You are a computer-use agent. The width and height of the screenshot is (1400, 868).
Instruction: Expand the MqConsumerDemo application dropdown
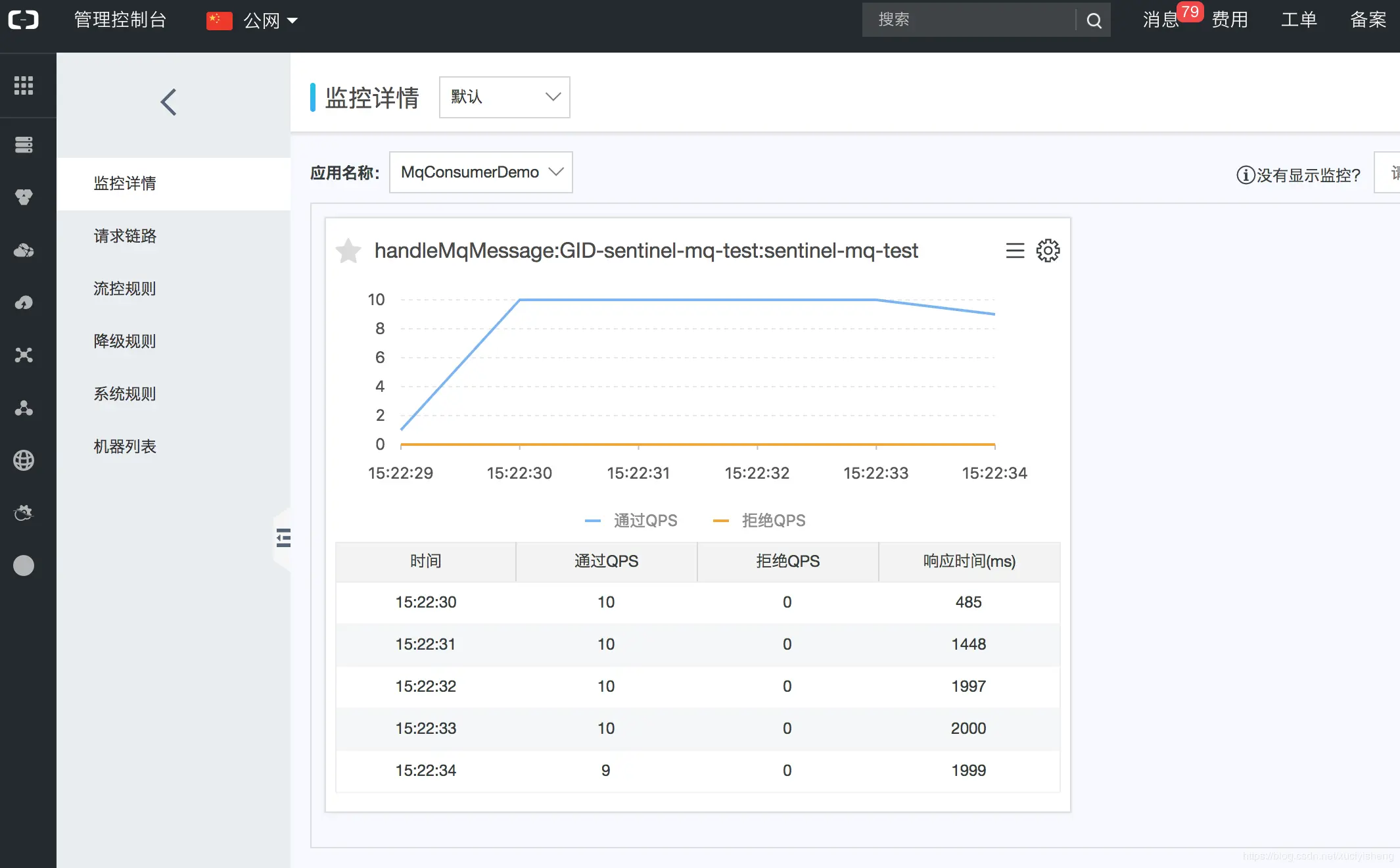point(480,172)
